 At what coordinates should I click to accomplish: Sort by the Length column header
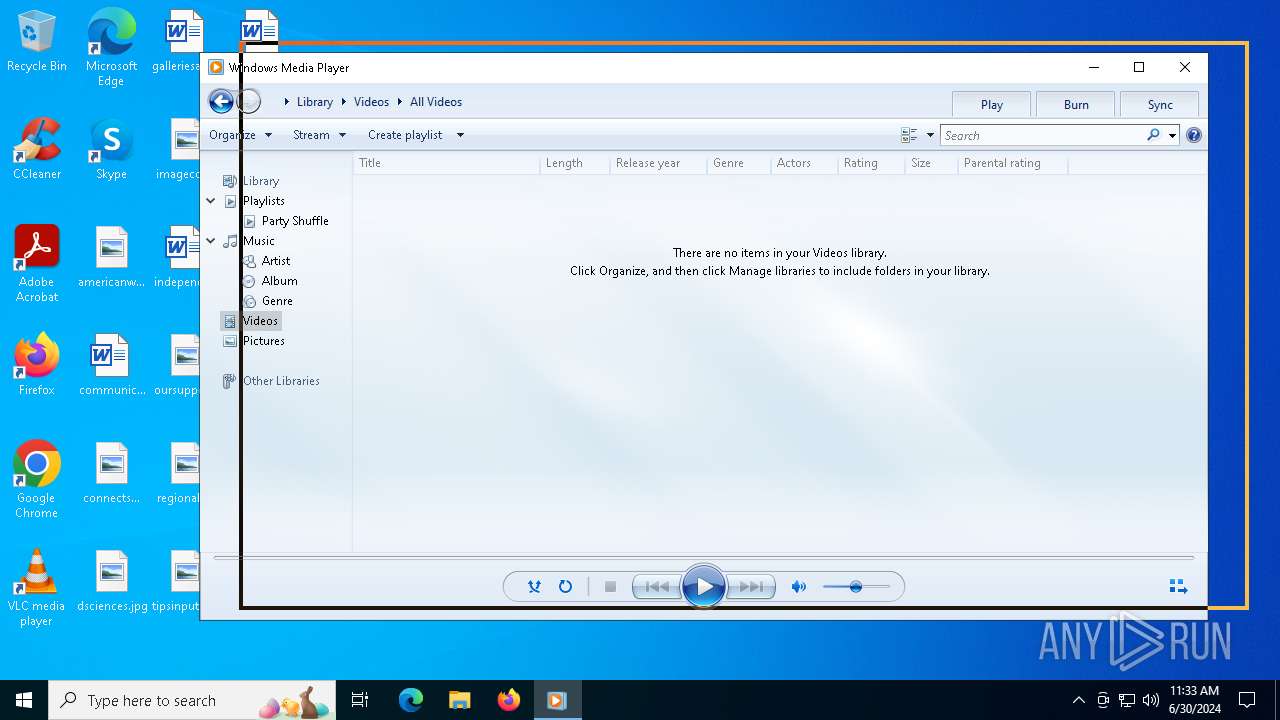point(574,163)
